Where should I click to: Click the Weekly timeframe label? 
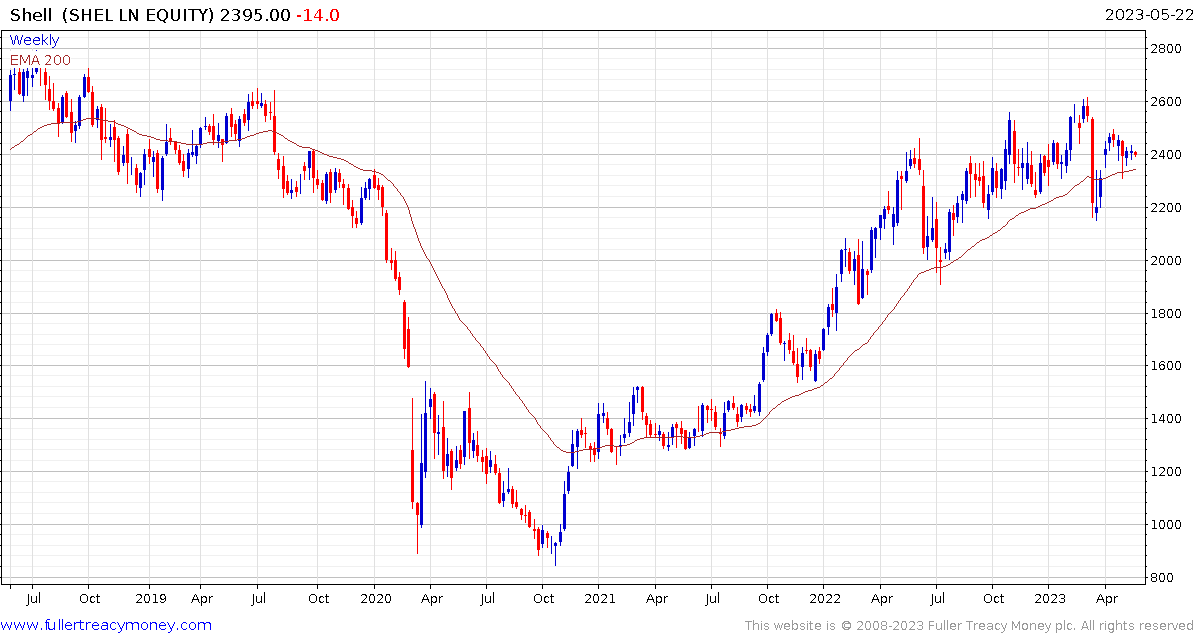coord(34,40)
